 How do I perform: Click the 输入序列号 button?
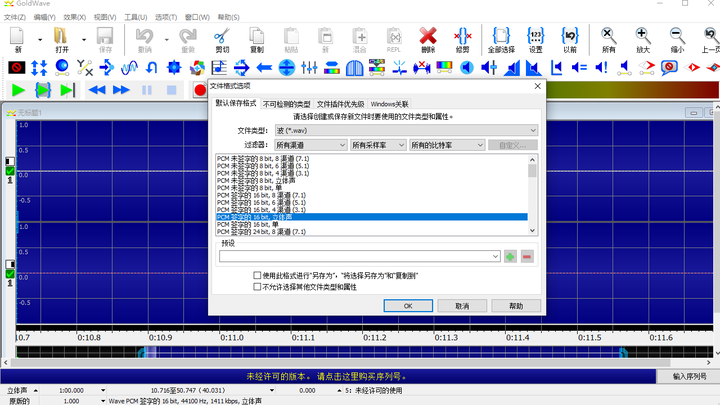point(689,377)
